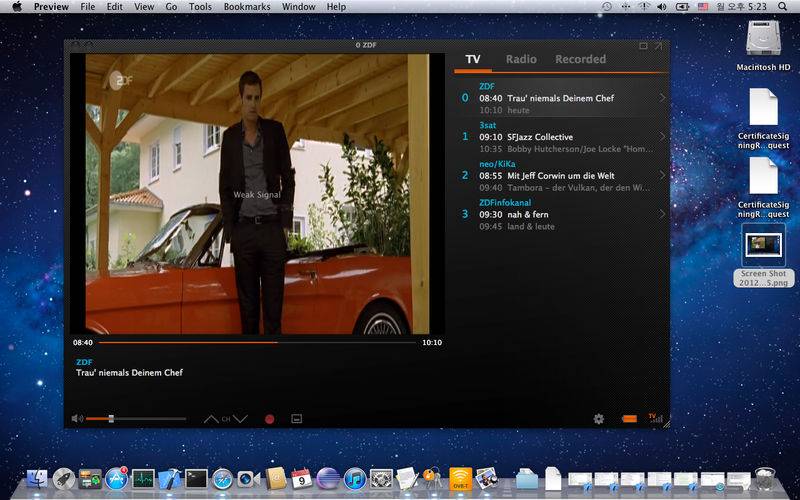
Task: Select the ZDFinfokanal channel name
Action: click(x=505, y=203)
